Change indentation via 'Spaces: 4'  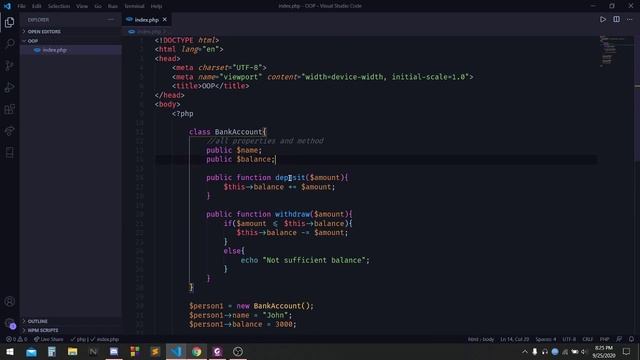point(546,339)
